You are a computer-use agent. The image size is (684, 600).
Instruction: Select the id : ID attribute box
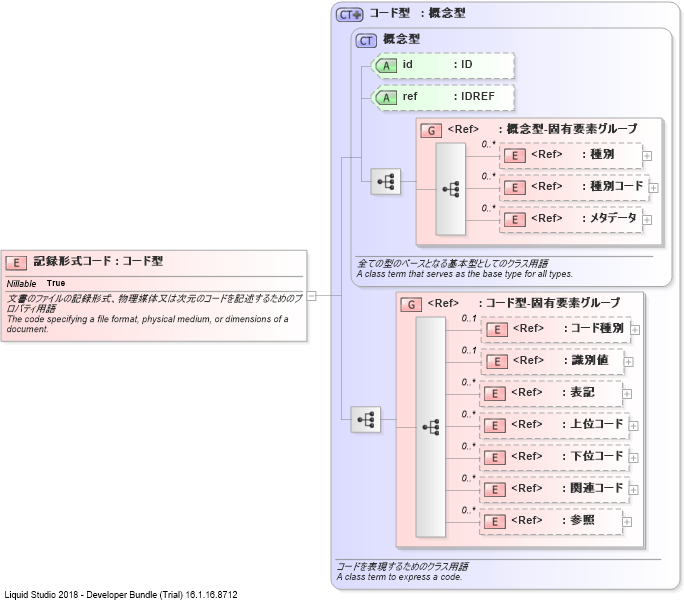443,66
